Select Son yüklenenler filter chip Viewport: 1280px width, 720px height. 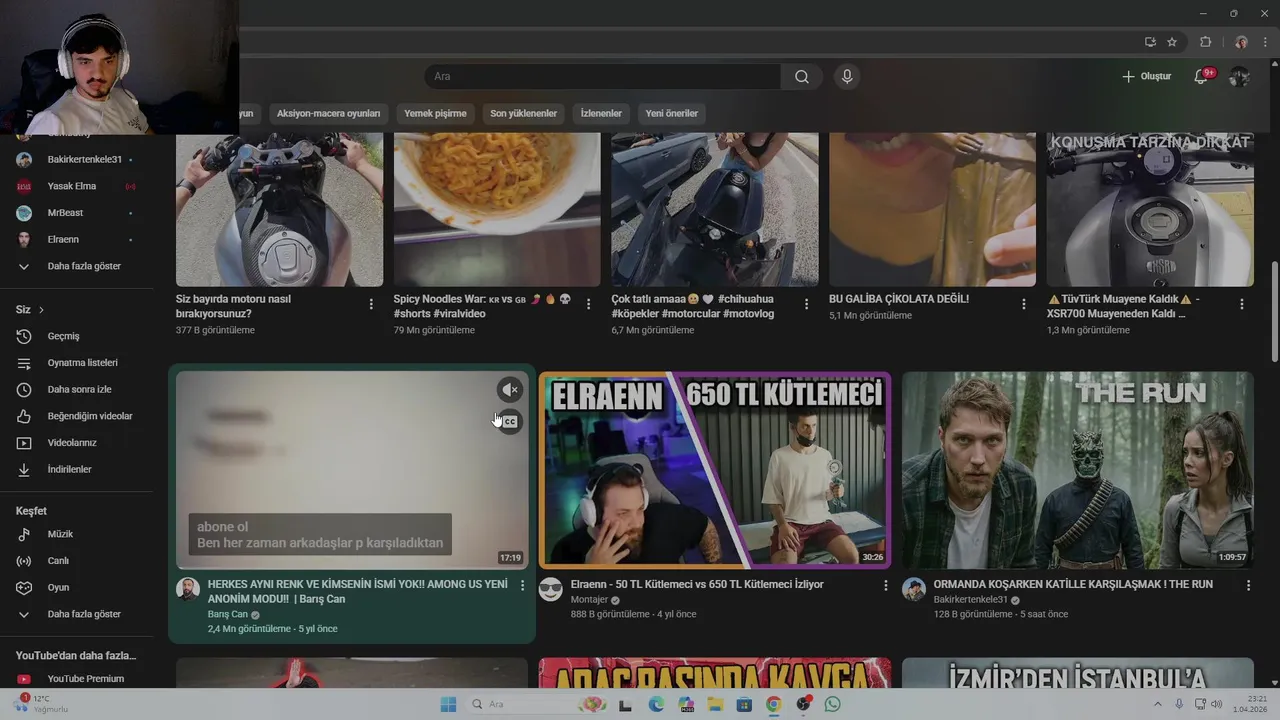(x=523, y=113)
